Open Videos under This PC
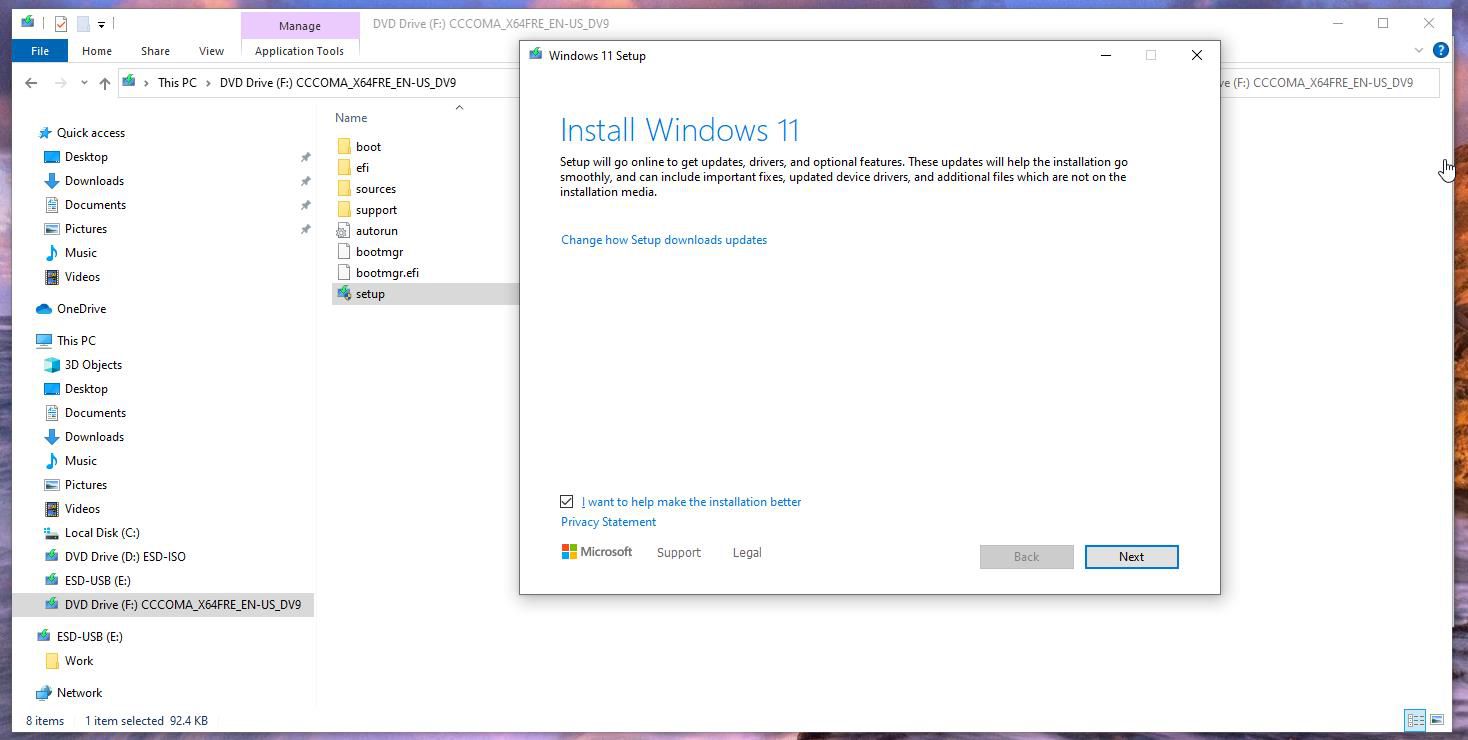Screen dimensions: 1468x740 [x=82, y=509]
